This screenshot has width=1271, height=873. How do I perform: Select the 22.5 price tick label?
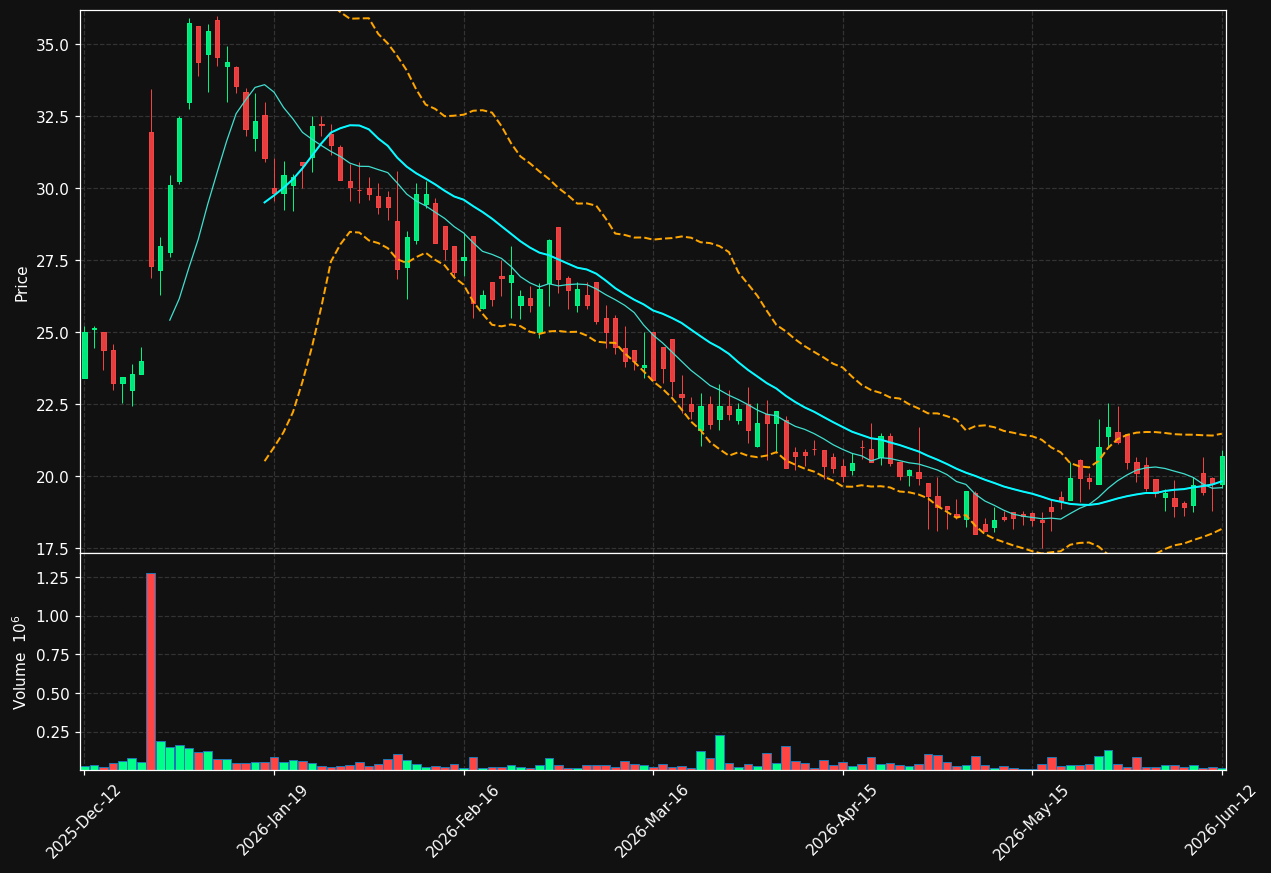[x=55, y=405]
